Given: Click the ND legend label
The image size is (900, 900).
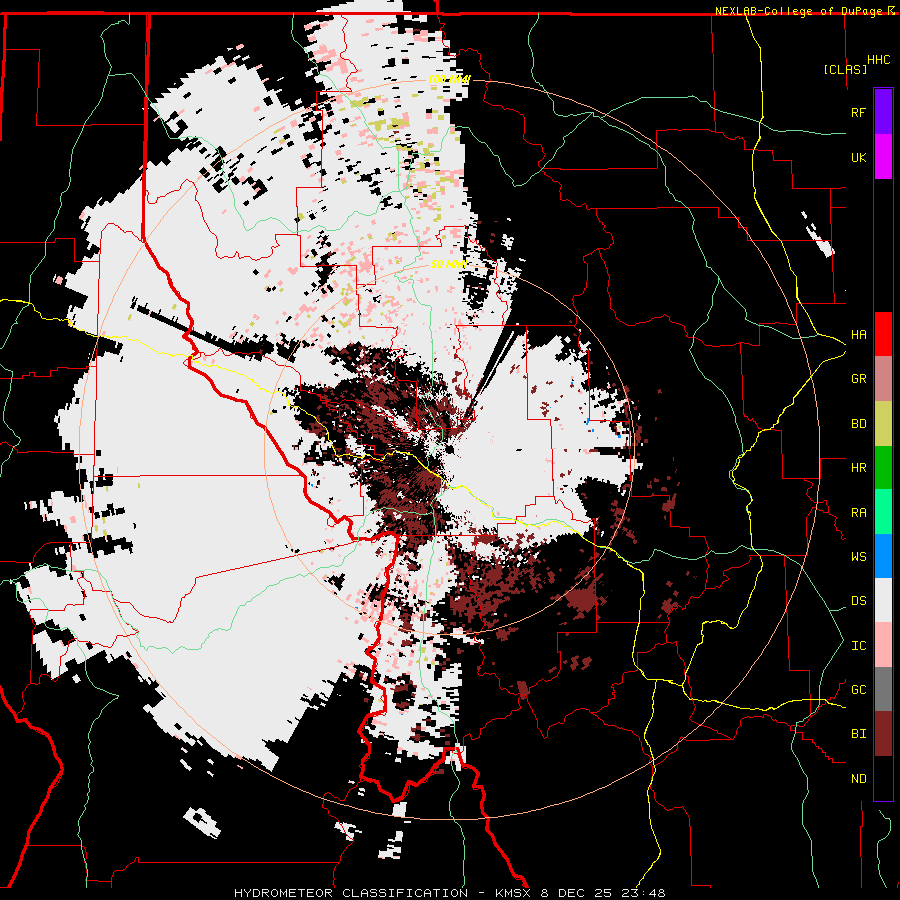Looking at the screenshot, I should click(858, 779).
